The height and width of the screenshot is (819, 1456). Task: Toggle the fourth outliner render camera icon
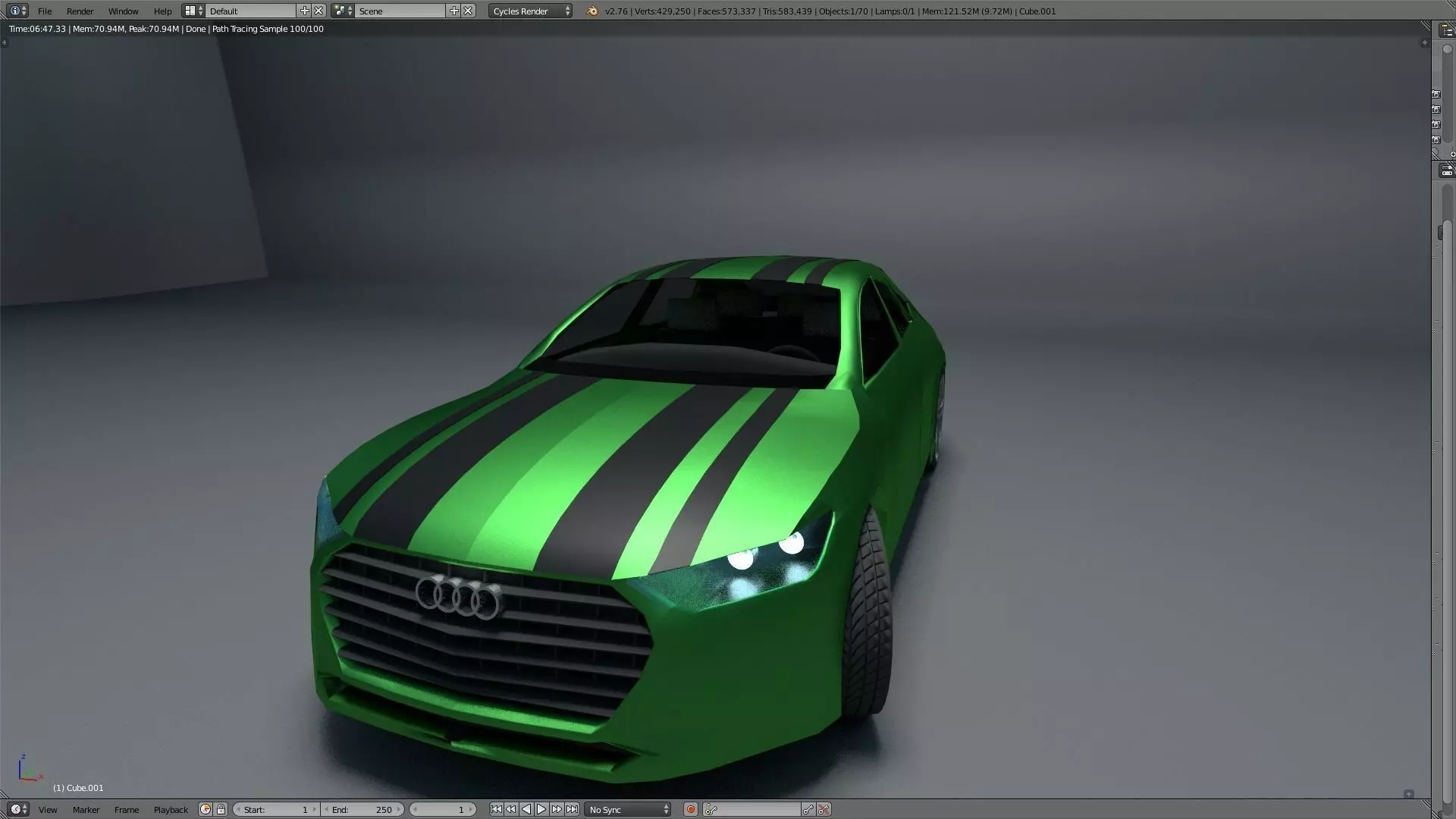1436,140
